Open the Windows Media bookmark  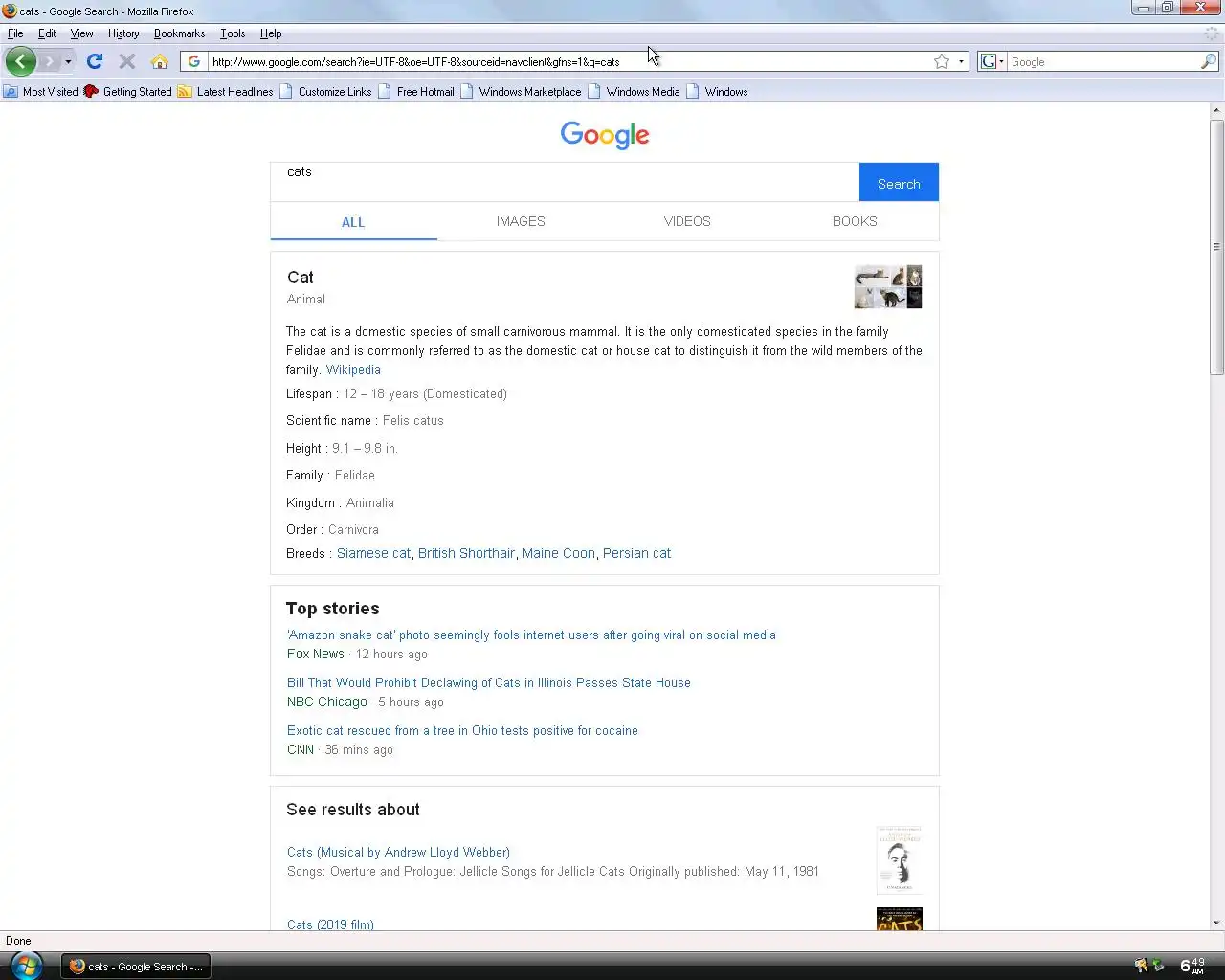click(634, 92)
